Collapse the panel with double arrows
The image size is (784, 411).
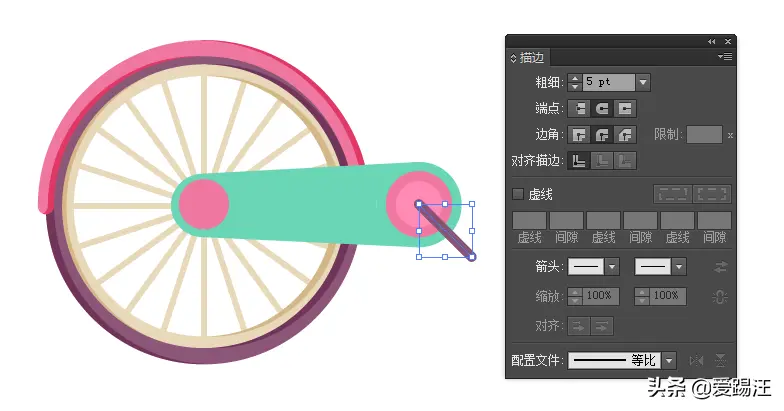[711, 41]
